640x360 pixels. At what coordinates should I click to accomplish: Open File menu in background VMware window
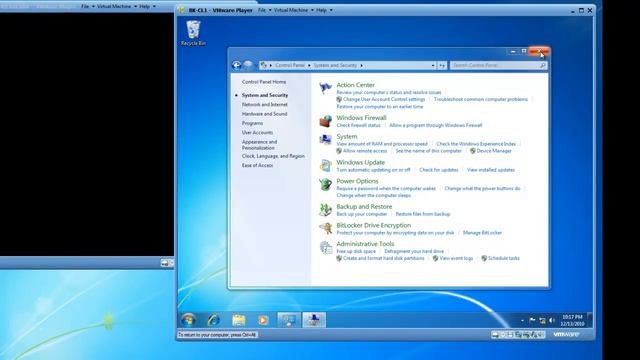(x=87, y=7)
